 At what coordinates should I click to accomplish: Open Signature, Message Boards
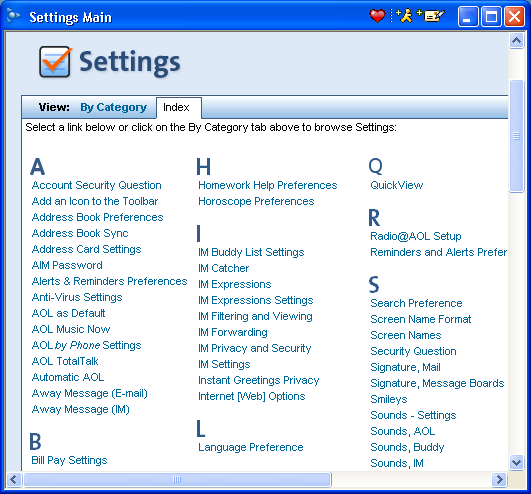[437, 383]
